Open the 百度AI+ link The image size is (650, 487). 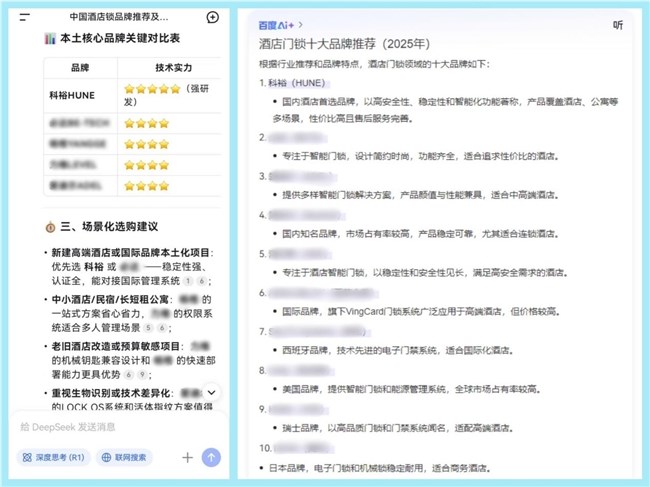coord(280,25)
